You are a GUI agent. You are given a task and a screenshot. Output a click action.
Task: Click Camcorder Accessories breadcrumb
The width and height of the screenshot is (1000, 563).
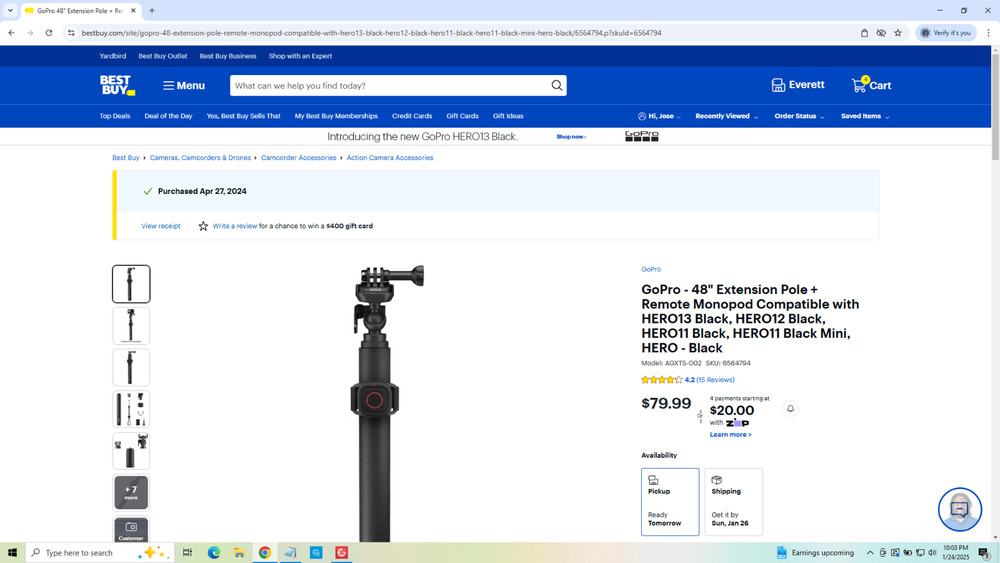(298, 157)
